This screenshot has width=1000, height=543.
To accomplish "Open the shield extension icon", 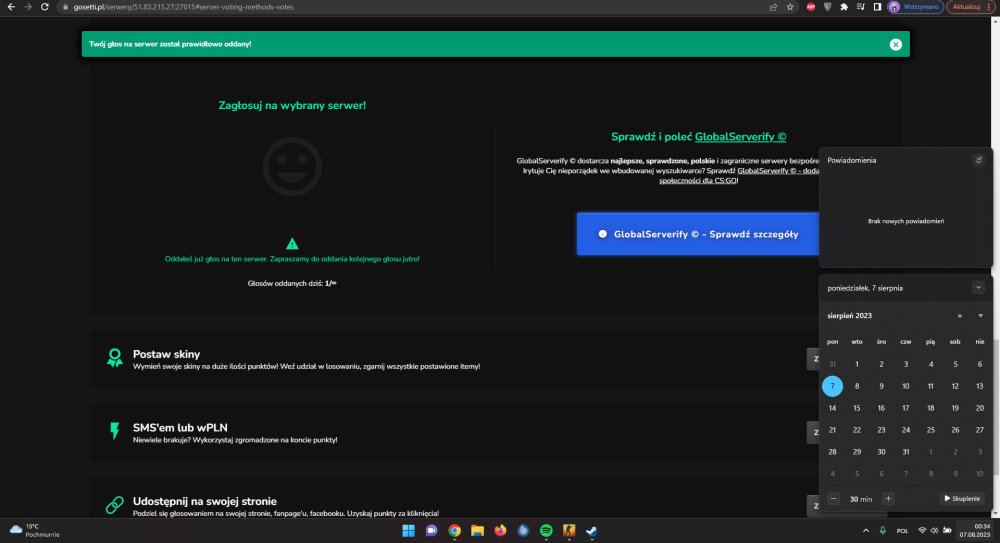I will pyautogui.click(x=827, y=7).
